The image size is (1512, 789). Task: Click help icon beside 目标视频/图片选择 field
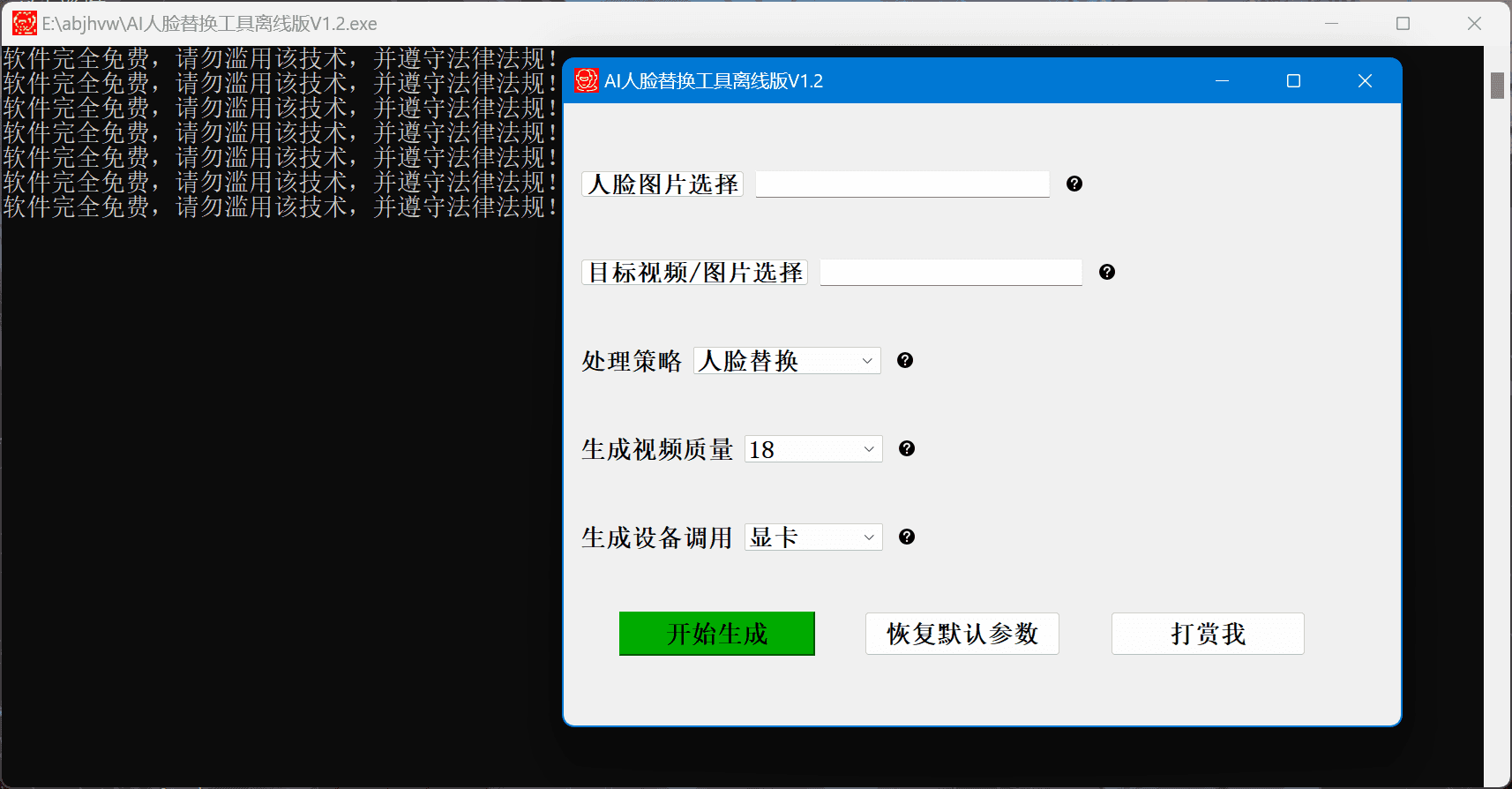coord(1107,272)
